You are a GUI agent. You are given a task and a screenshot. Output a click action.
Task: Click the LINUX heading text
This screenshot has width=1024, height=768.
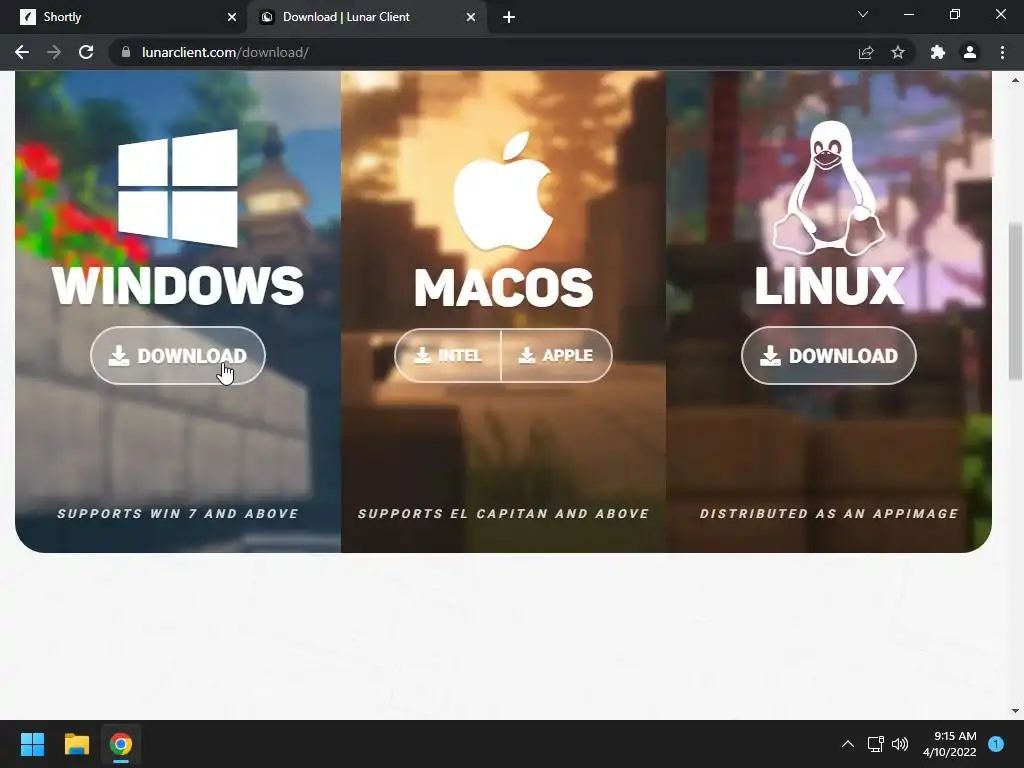click(x=829, y=286)
